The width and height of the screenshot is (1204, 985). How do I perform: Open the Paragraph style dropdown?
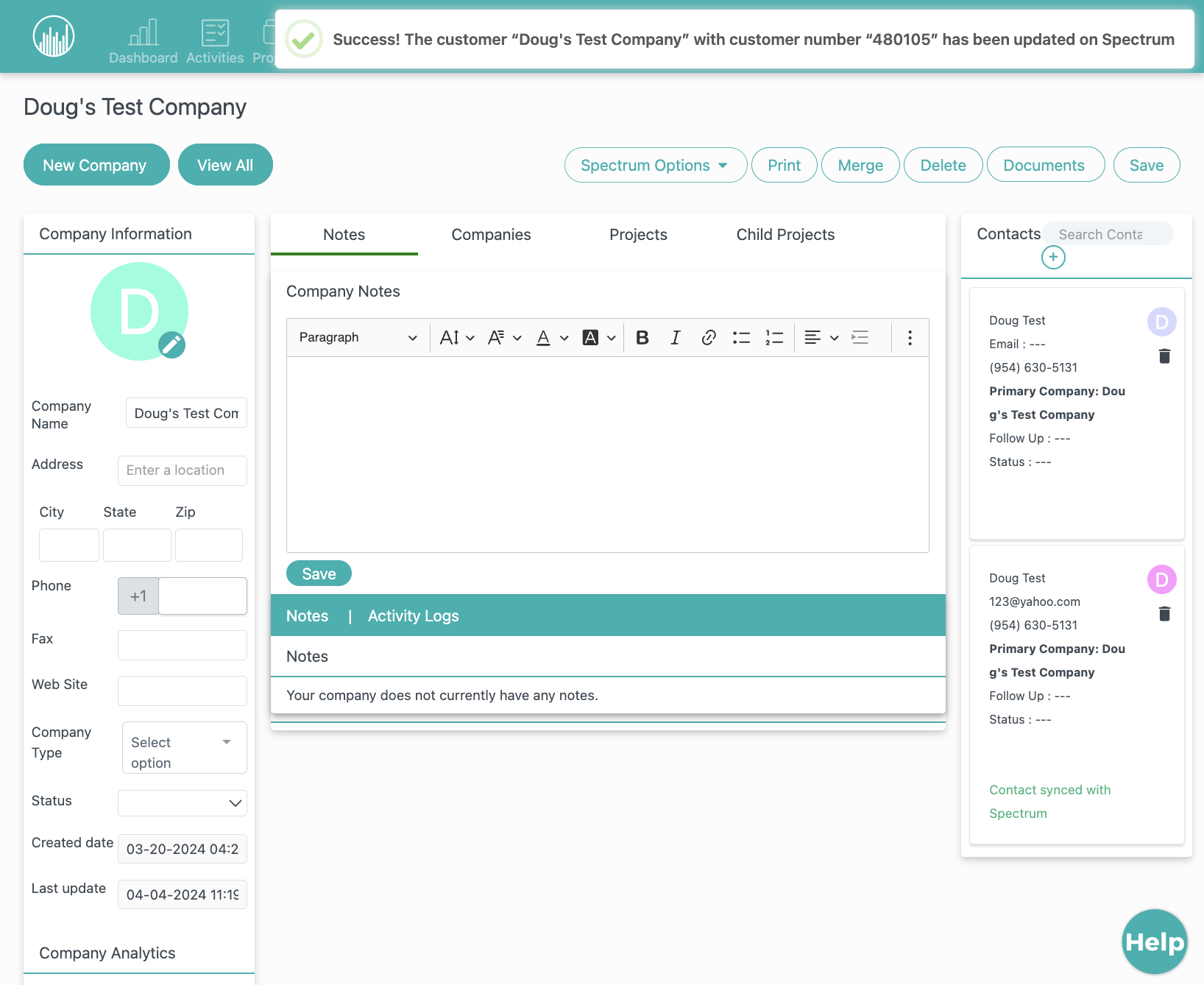358,337
